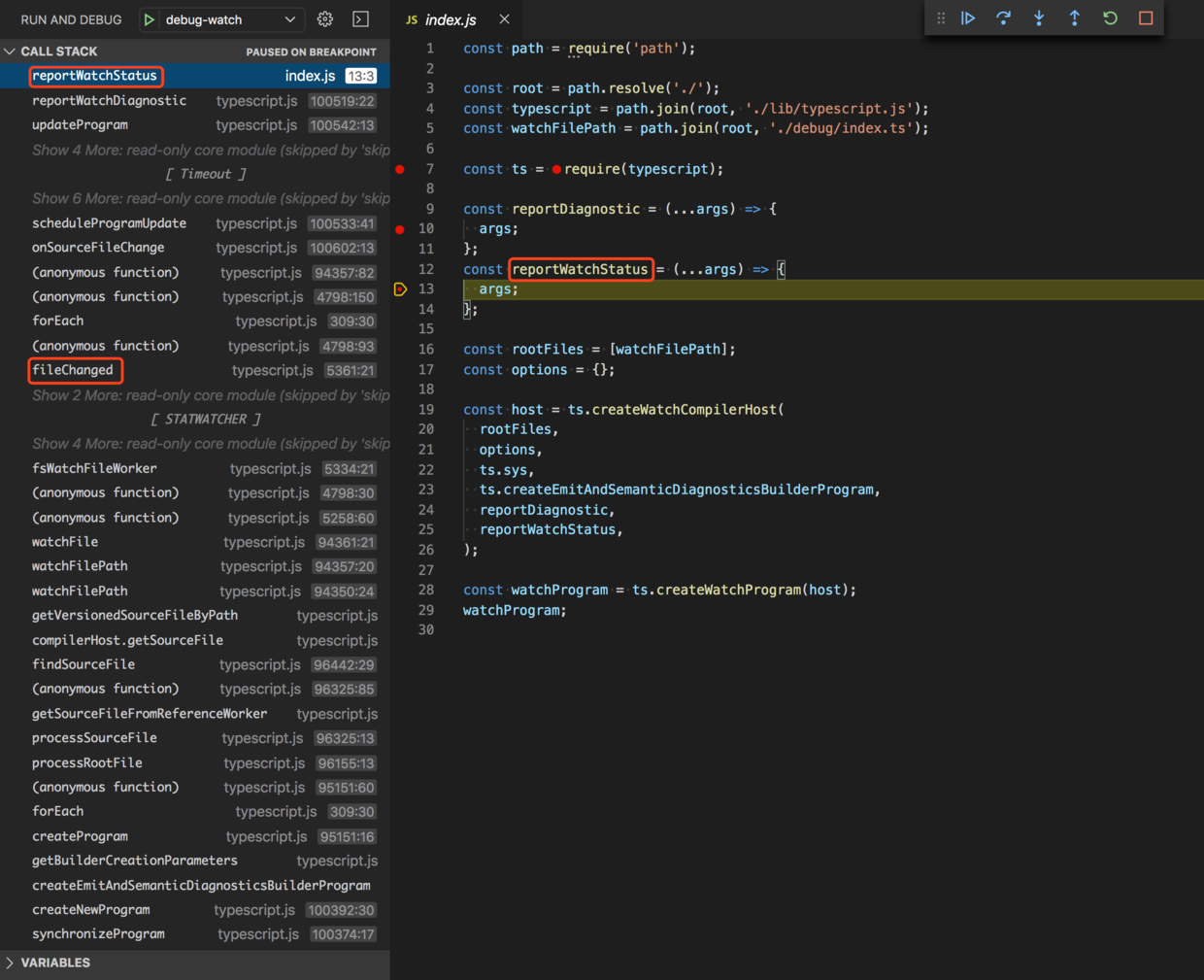Step Out in the debug toolbar
The image size is (1204, 980).
click(1074, 18)
